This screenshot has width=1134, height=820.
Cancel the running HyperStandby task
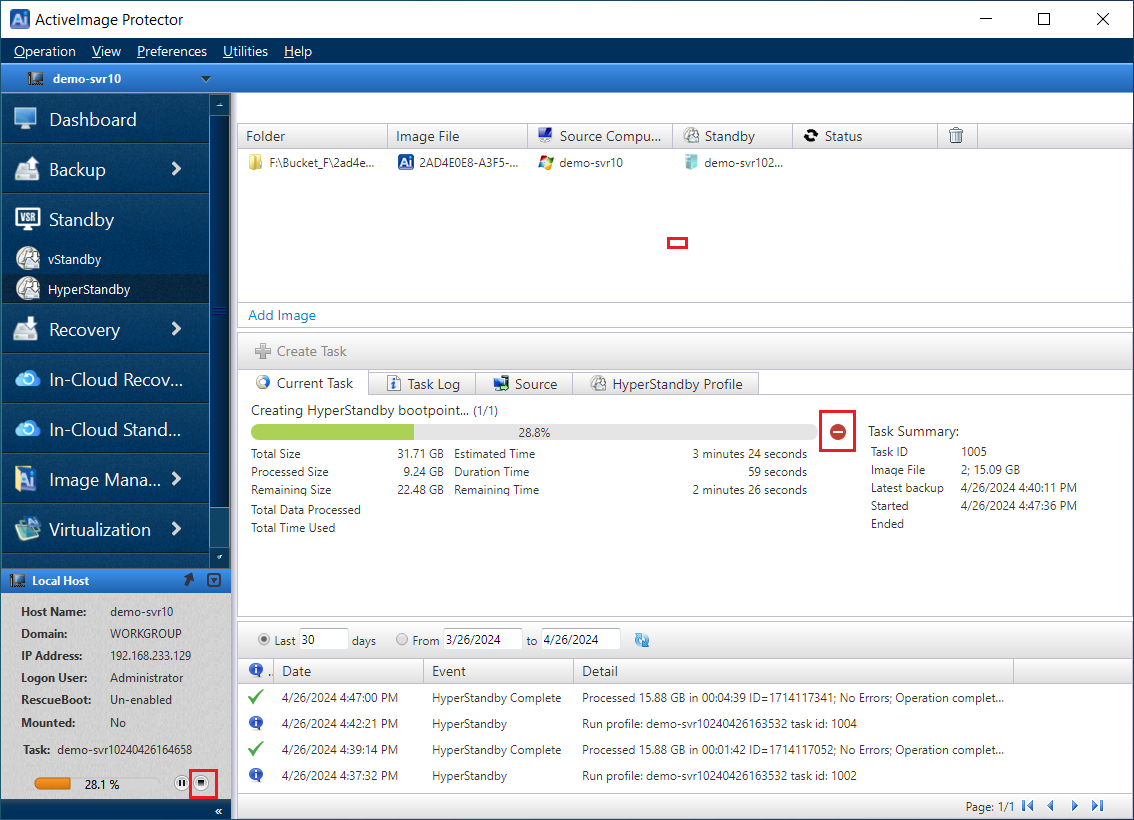click(837, 432)
